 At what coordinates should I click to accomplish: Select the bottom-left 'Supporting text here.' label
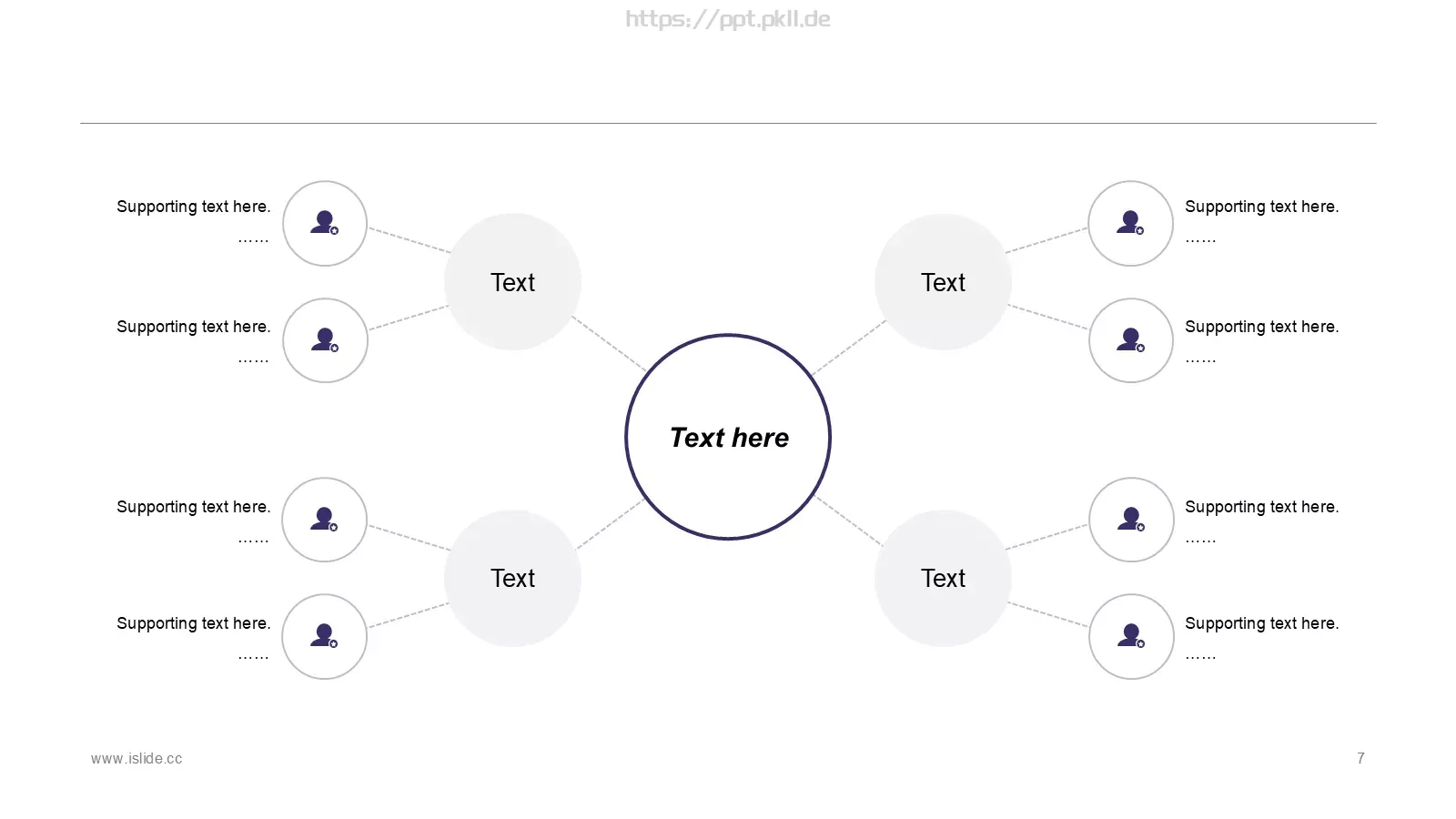click(x=194, y=623)
